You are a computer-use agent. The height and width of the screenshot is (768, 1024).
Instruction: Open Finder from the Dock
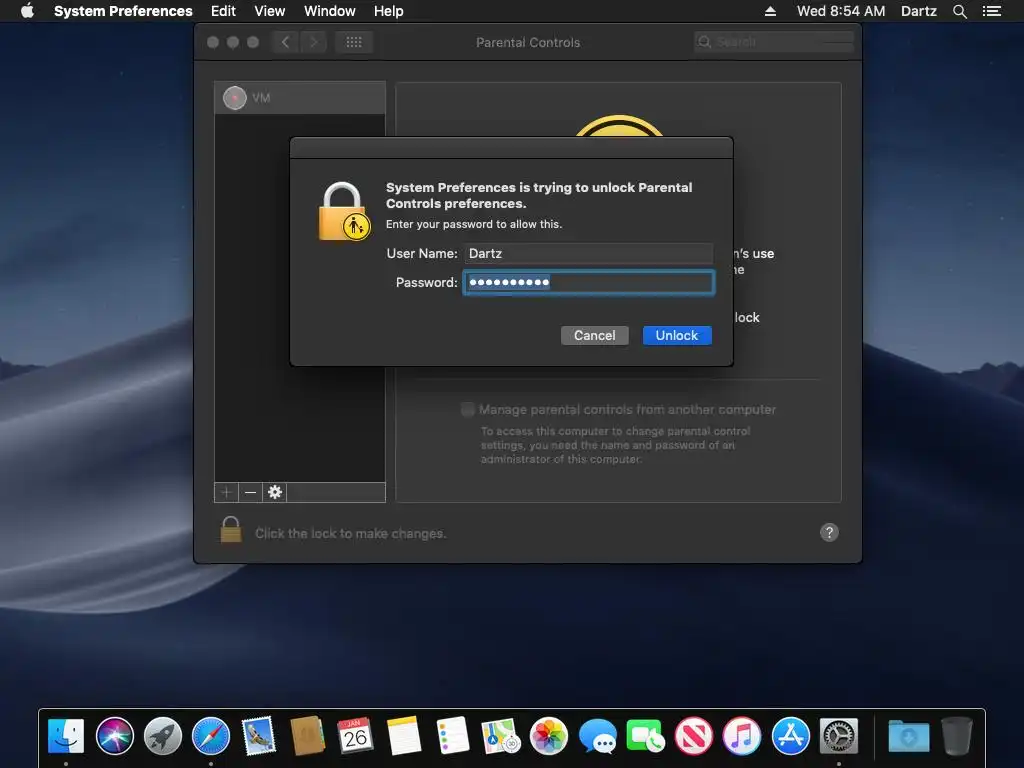point(66,736)
